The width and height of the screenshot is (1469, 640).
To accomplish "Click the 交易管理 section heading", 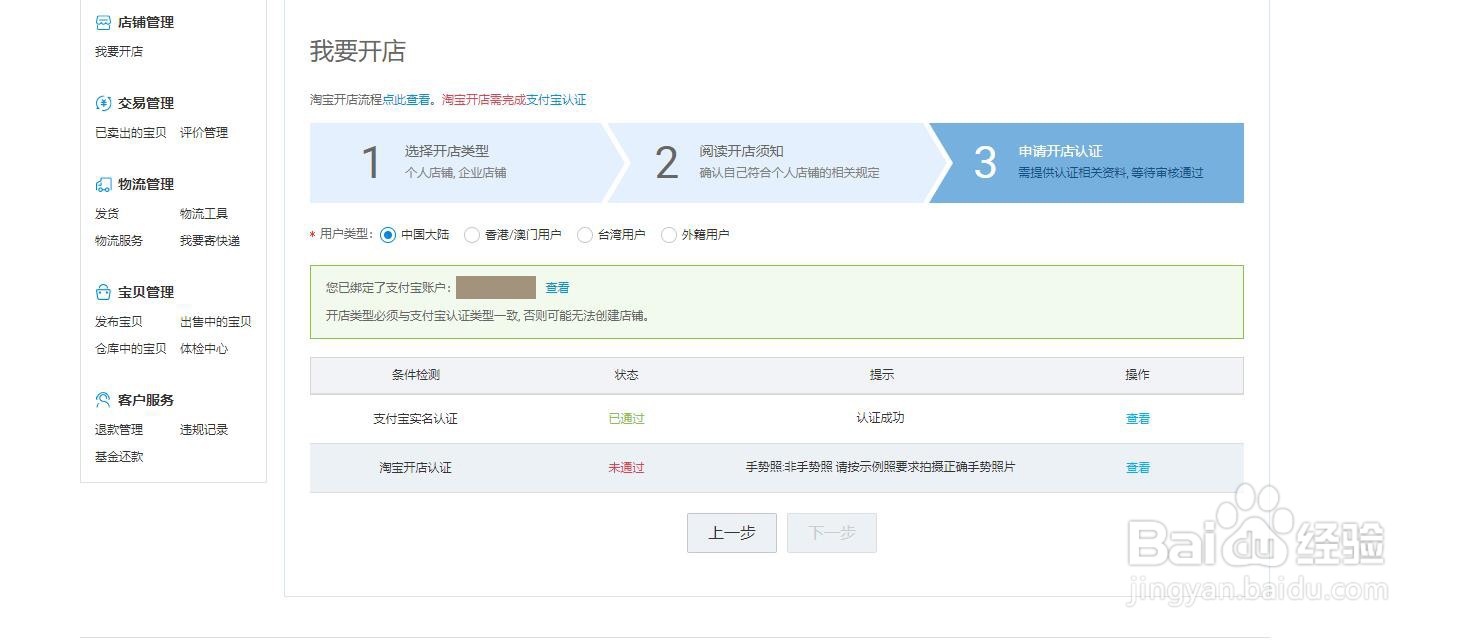I will coord(146,103).
